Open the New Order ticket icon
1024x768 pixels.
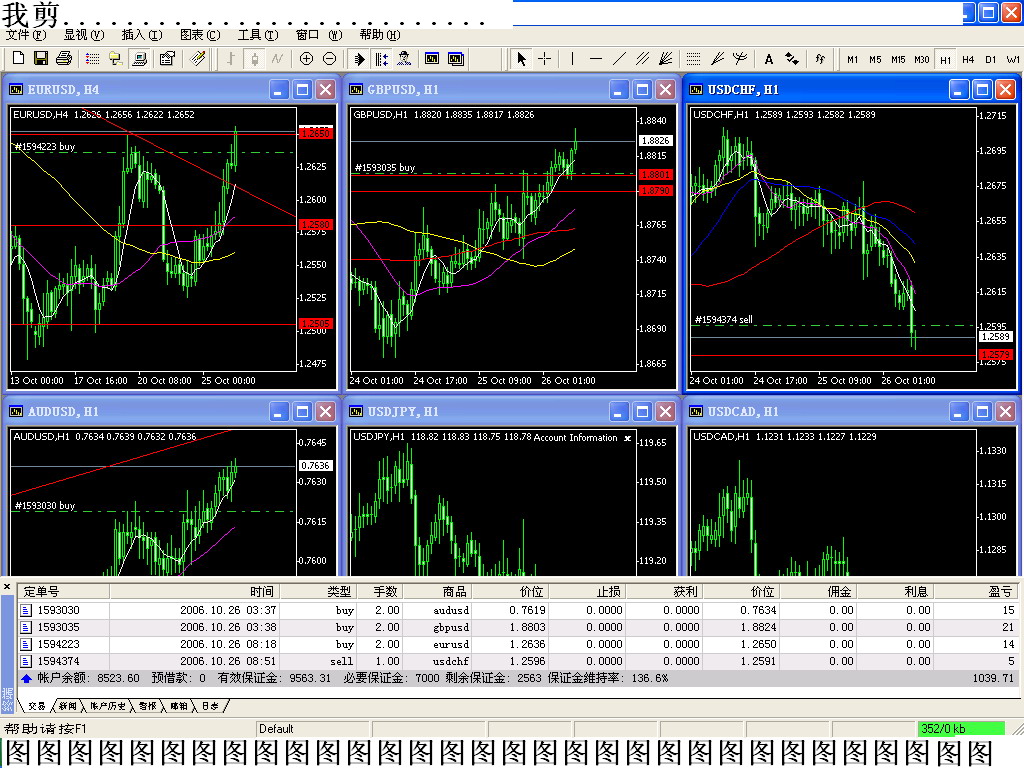167,59
